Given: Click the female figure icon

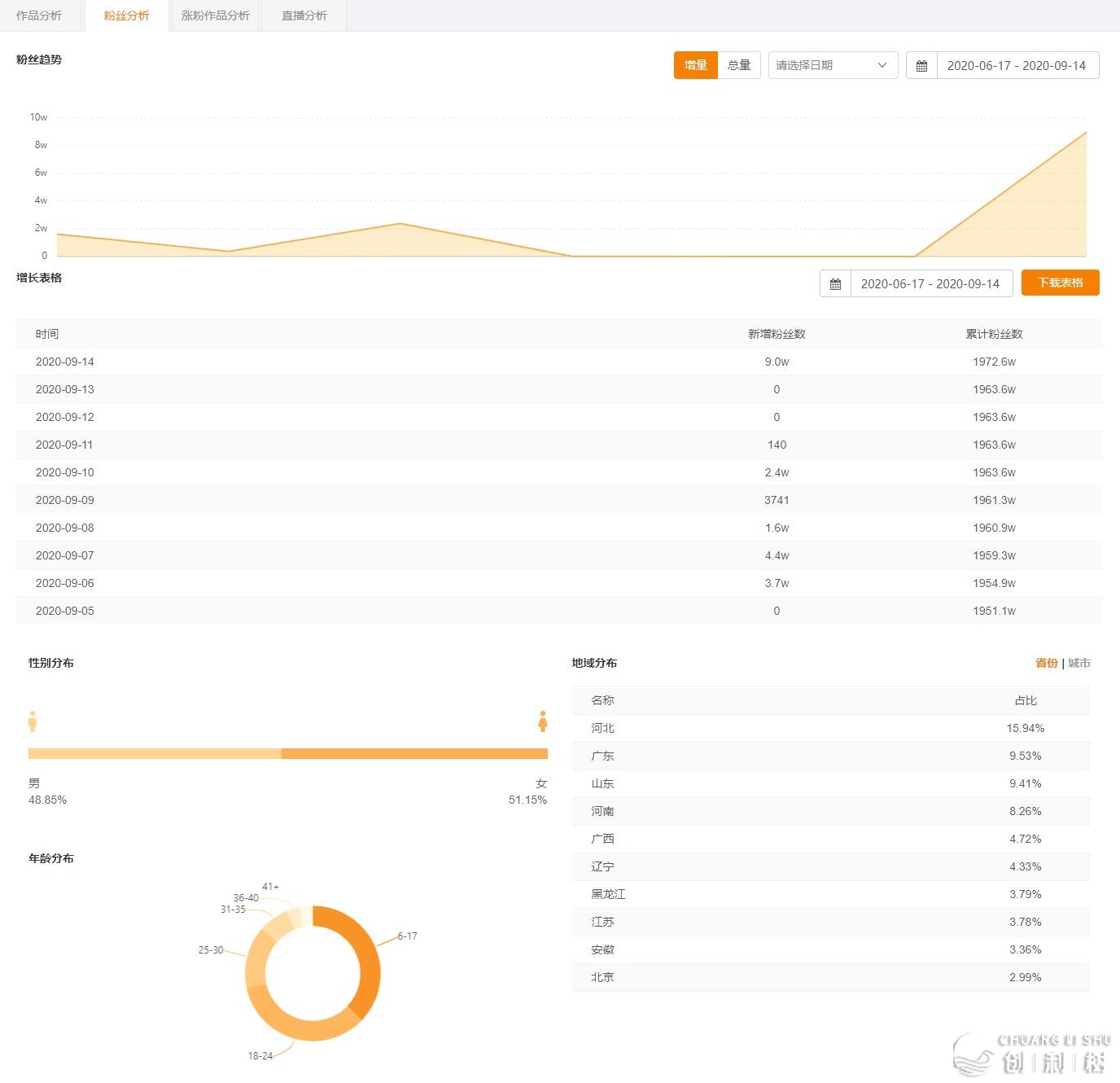Looking at the screenshot, I should click(x=543, y=721).
